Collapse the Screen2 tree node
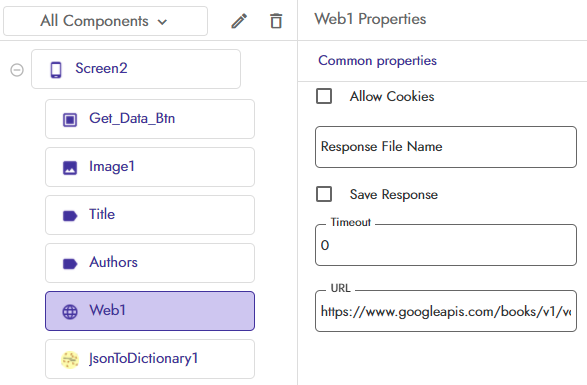The image size is (587, 385). 17,70
